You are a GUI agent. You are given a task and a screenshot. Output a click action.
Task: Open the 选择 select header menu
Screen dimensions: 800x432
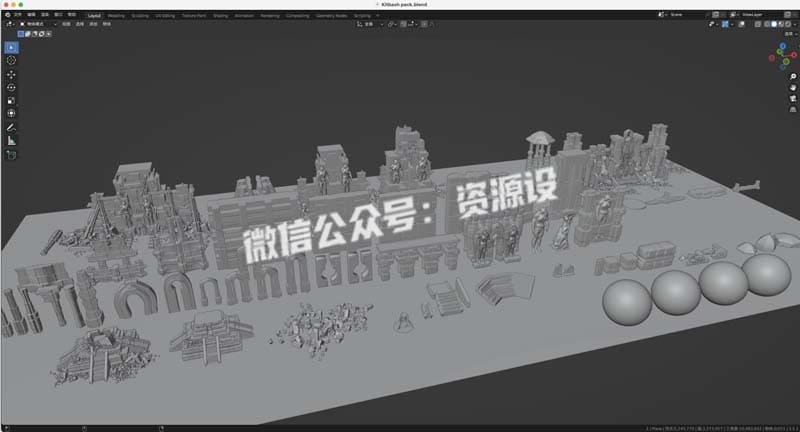click(80, 24)
